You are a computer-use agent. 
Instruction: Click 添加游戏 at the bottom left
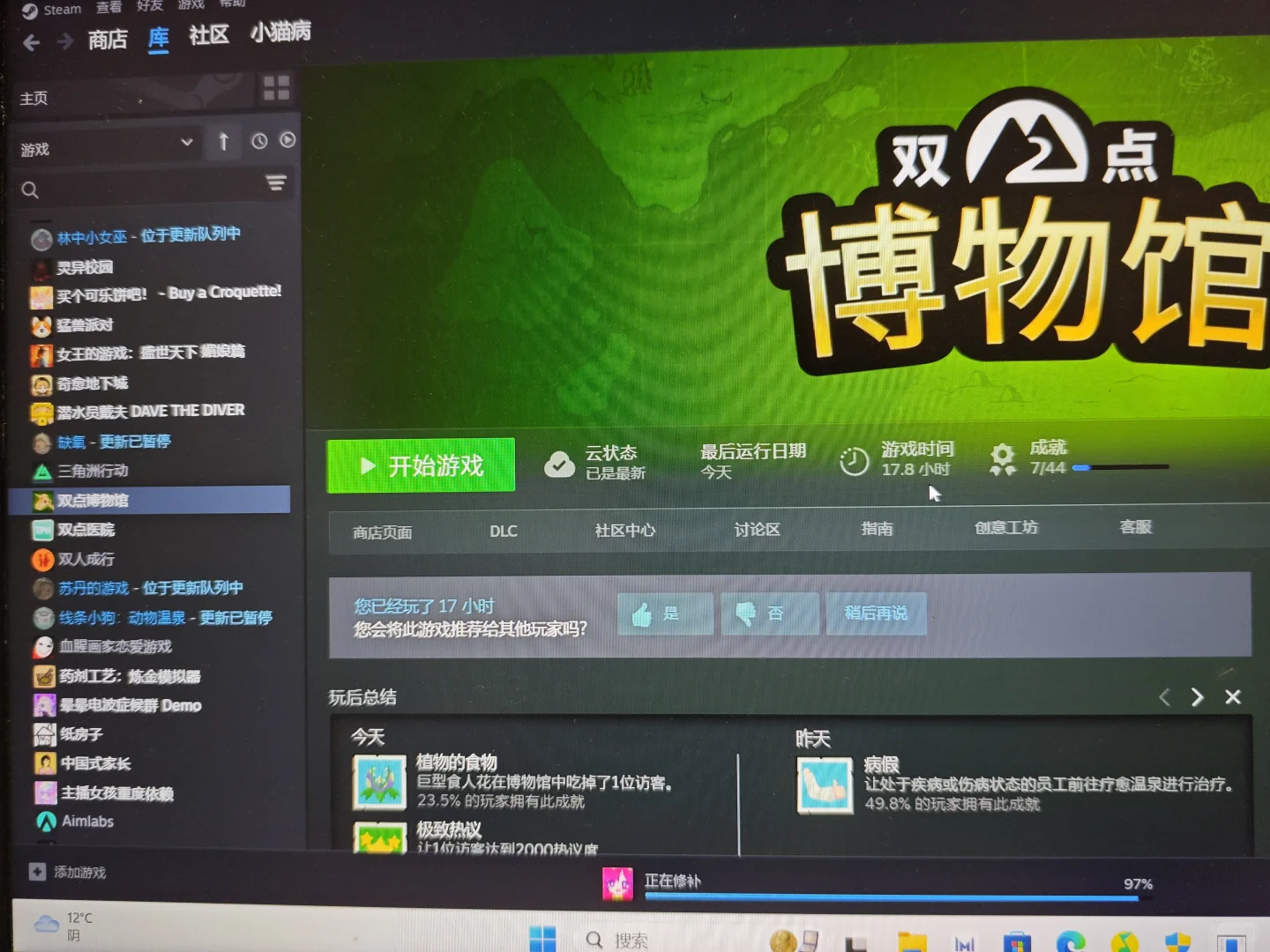[78, 872]
